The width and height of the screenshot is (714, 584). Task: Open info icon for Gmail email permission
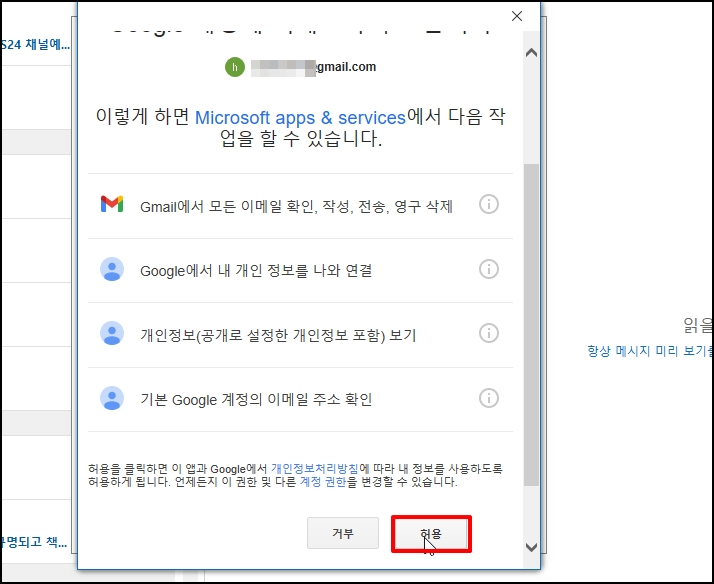(489, 204)
